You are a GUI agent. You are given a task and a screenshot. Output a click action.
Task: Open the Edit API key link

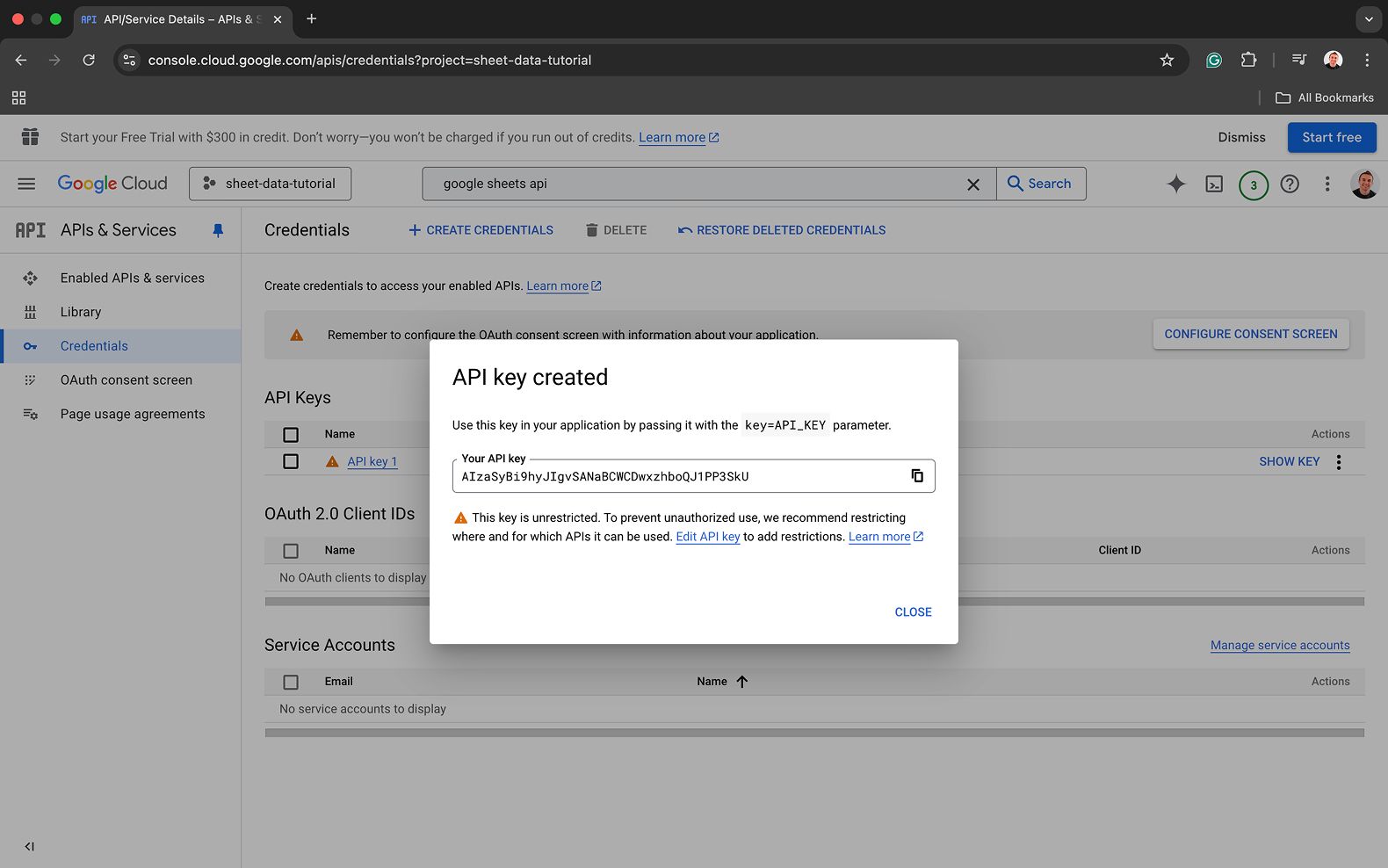pos(708,537)
